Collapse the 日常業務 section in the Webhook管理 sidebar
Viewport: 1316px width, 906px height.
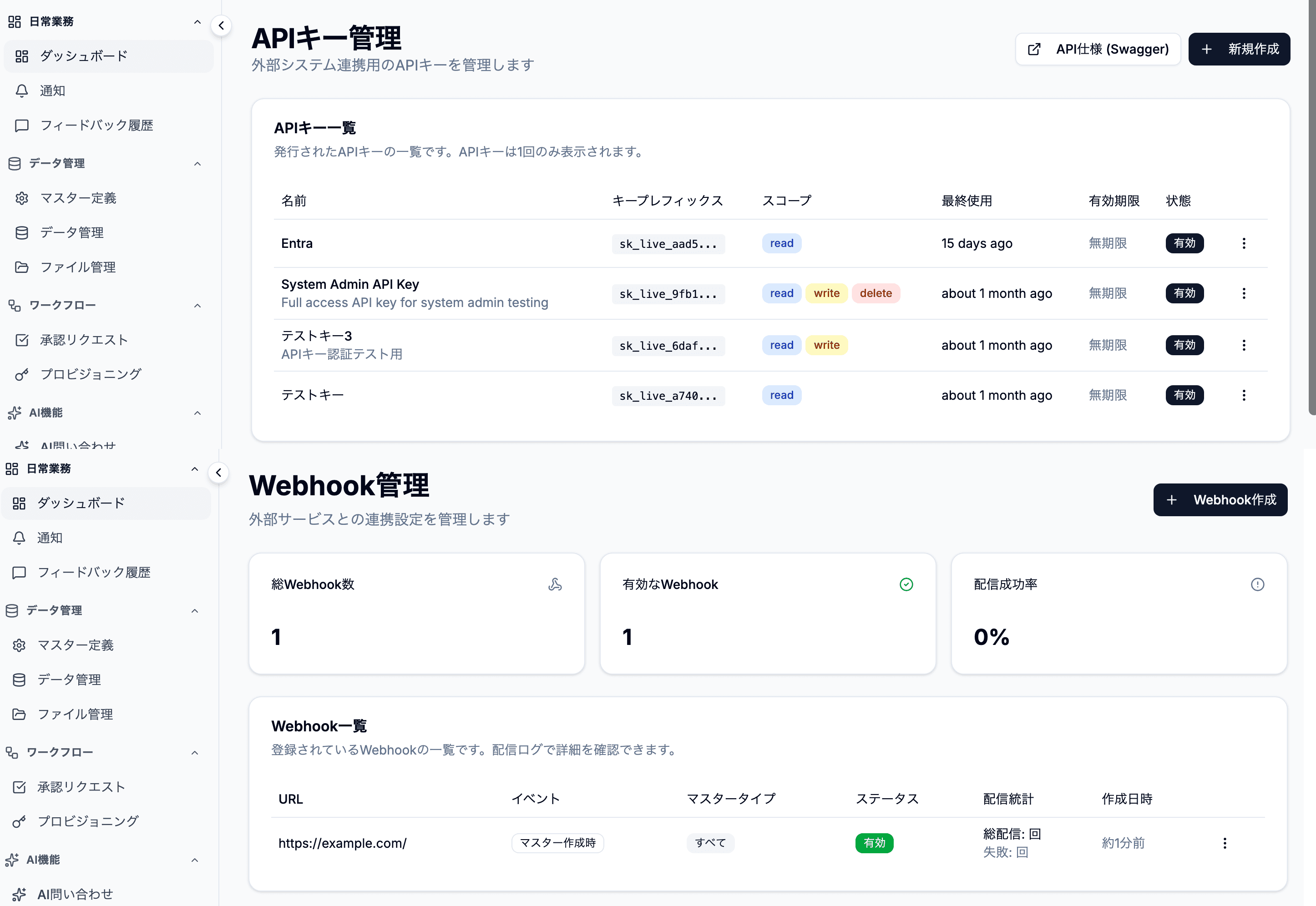[195, 469]
